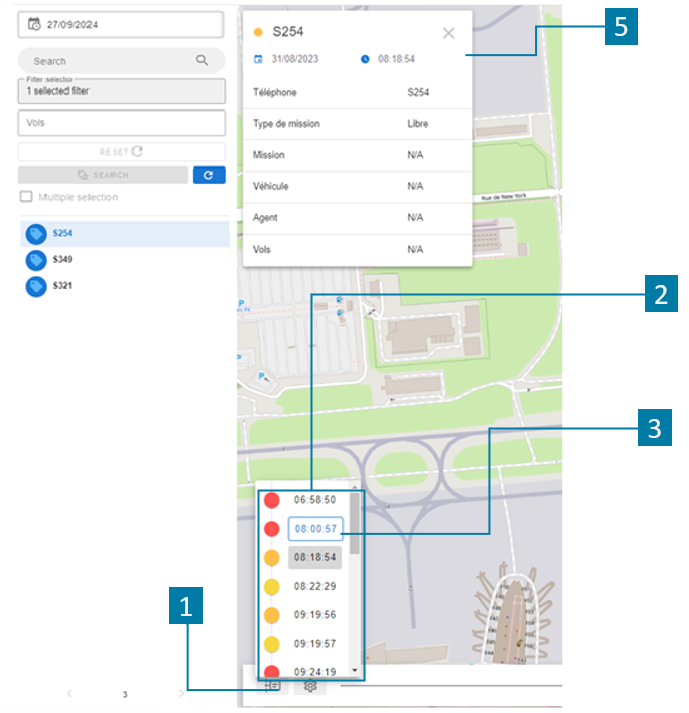This screenshot has height=713, width=689.
Task: Click the RESET button
Action: coord(121,151)
